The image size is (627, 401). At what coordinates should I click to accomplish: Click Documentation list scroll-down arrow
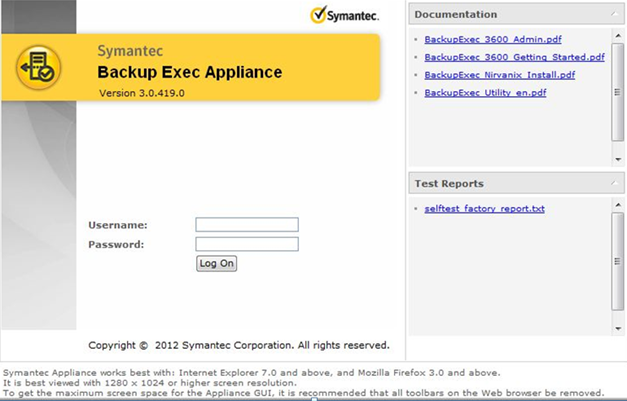pyautogui.click(x=618, y=160)
